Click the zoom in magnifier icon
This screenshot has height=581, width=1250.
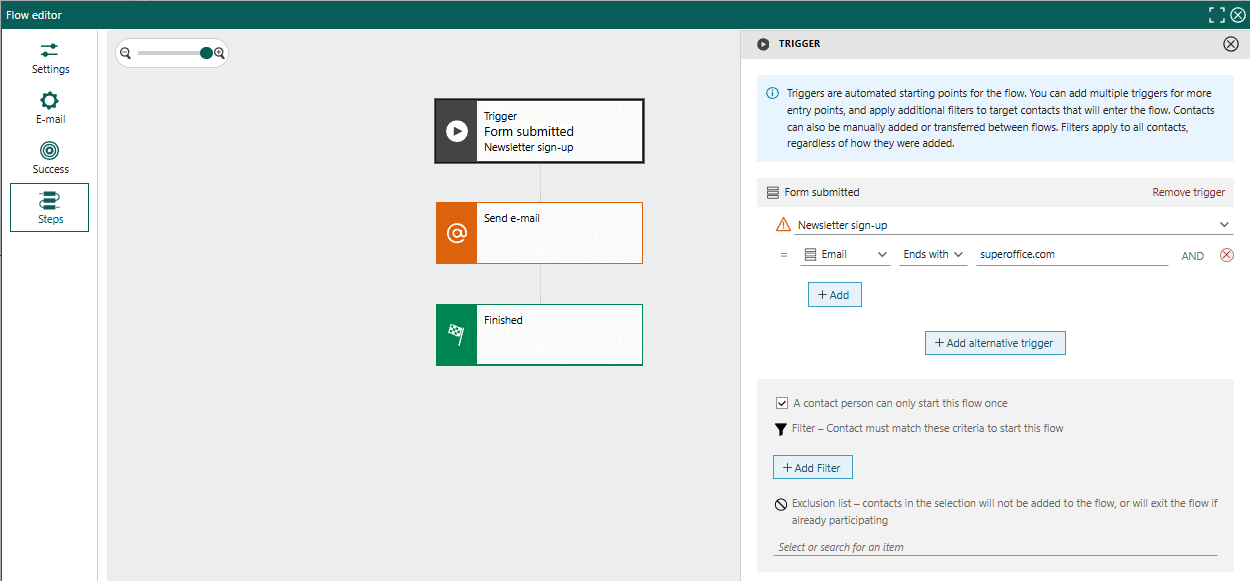(x=220, y=53)
